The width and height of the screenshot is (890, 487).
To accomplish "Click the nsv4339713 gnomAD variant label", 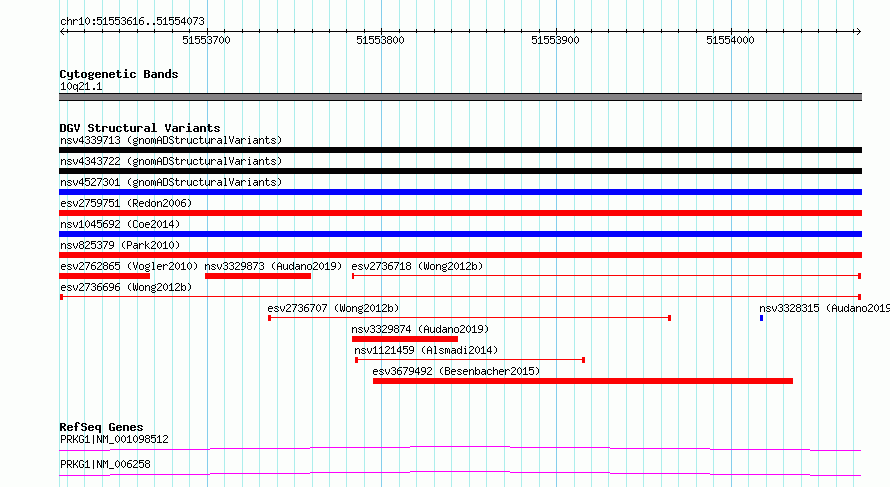I will pyautogui.click(x=171, y=140).
